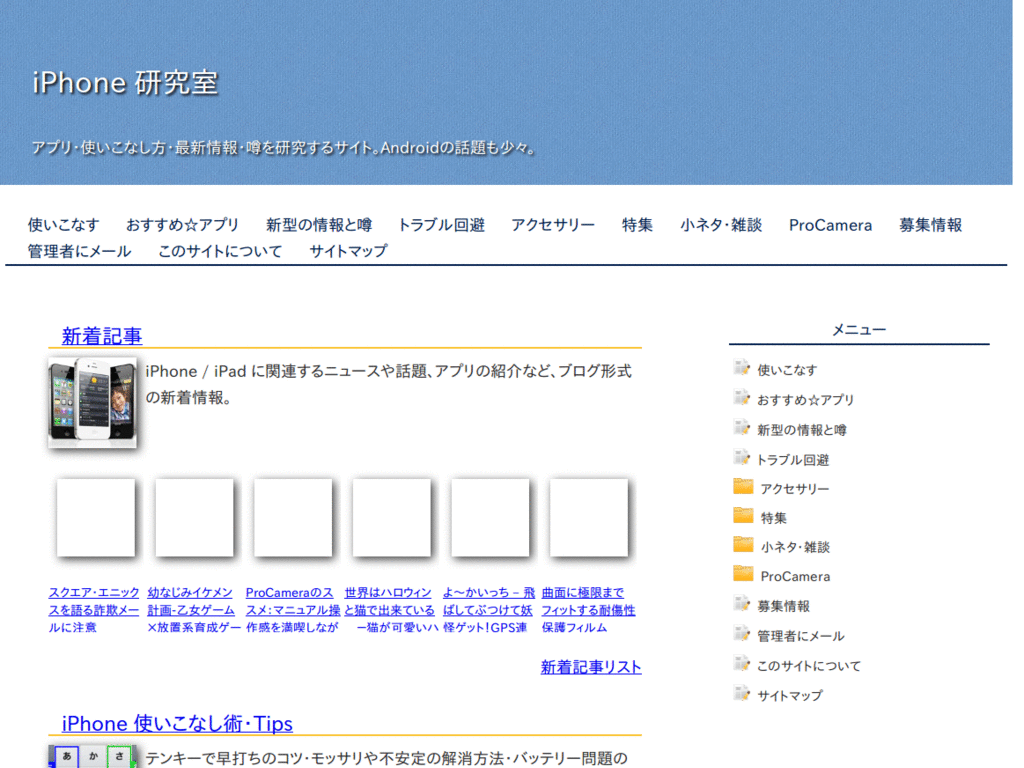This screenshot has height=768, width=1024.
Task: Open 使いこなす in top navigation
Action: pyautogui.click(x=63, y=225)
